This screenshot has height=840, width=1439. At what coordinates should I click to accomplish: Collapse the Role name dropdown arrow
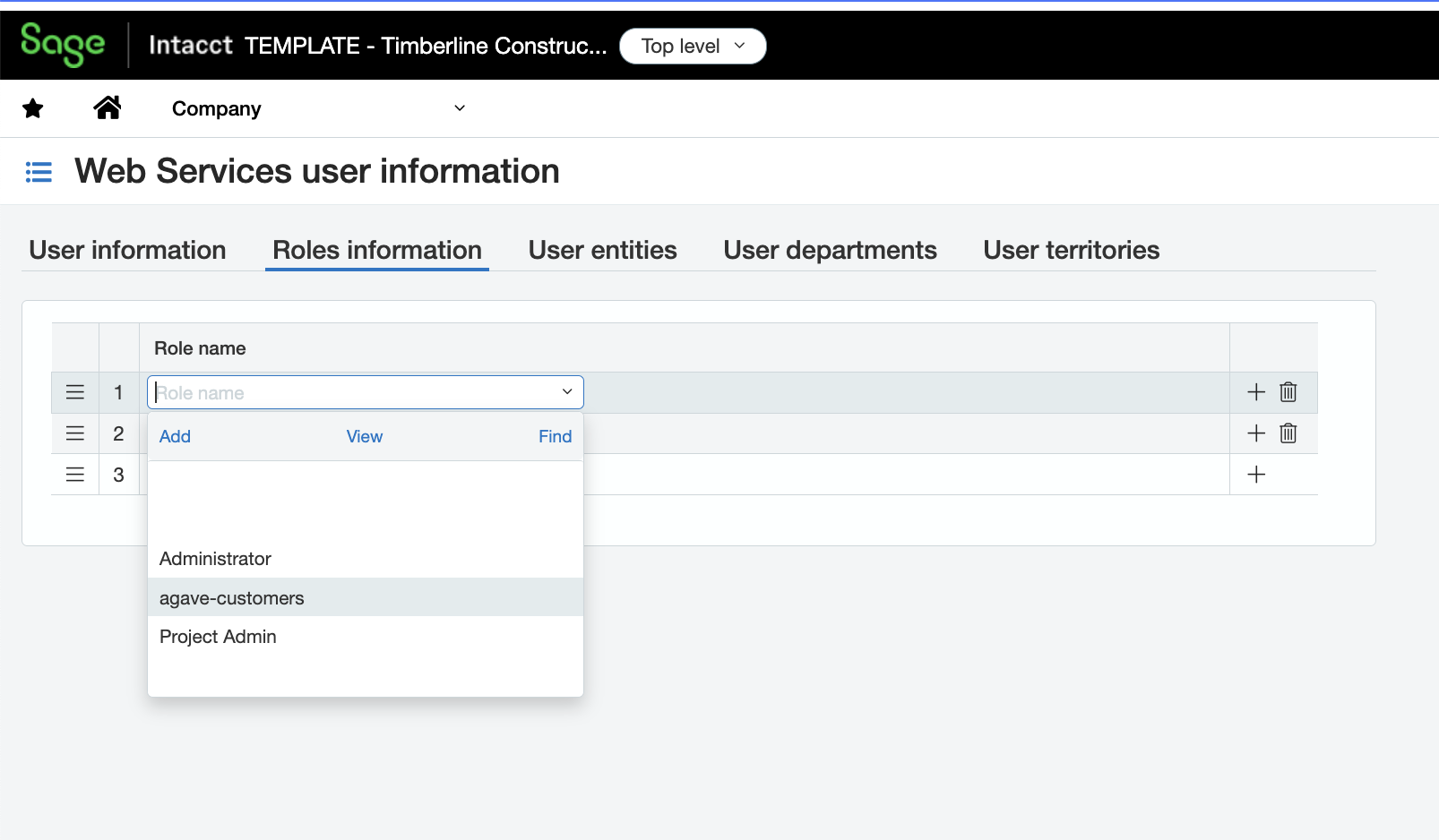coord(567,392)
